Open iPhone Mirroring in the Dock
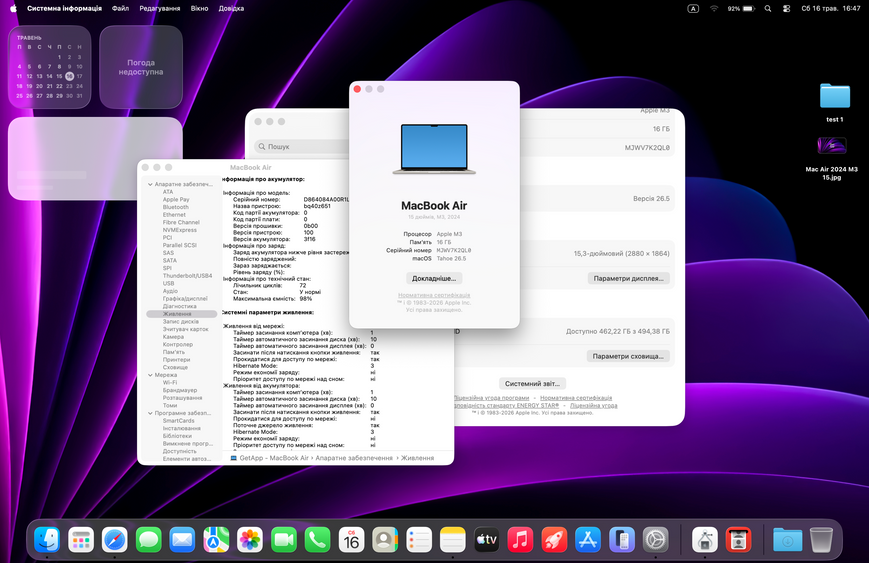The image size is (869, 563). (622, 539)
